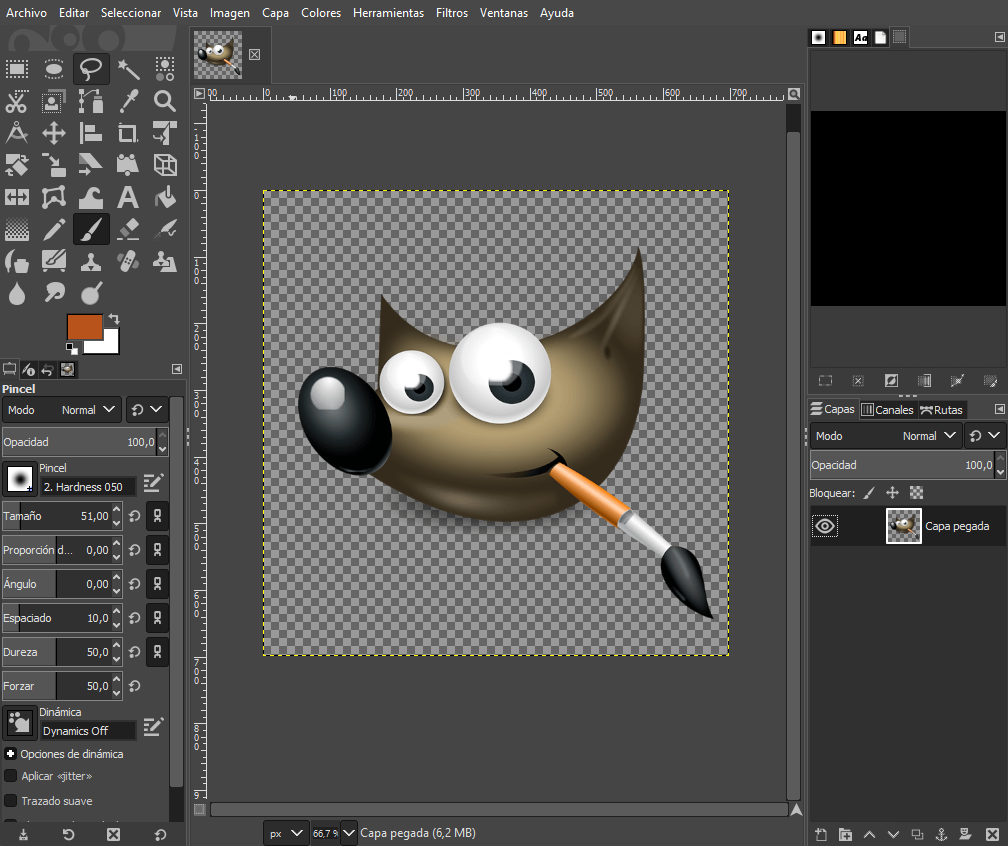The width and height of the screenshot is (1008, 846).
Task: Swap foreground and background colors
Action: pyautogui.click(x=114, y=318)
